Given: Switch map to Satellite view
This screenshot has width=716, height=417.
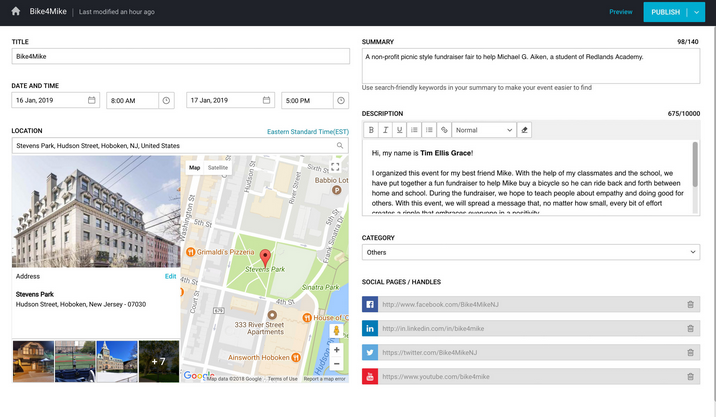Looking at the screenshot, I should (218, 168).
